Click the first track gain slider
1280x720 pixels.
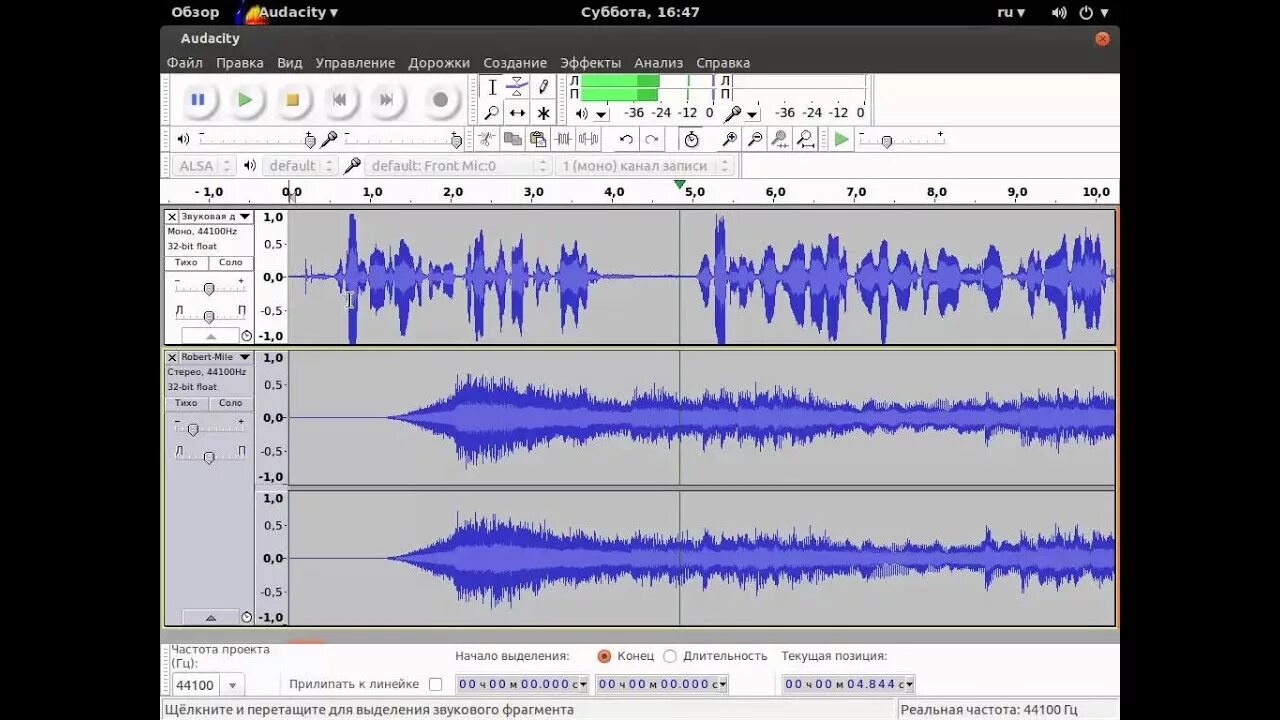pos(208,289)
